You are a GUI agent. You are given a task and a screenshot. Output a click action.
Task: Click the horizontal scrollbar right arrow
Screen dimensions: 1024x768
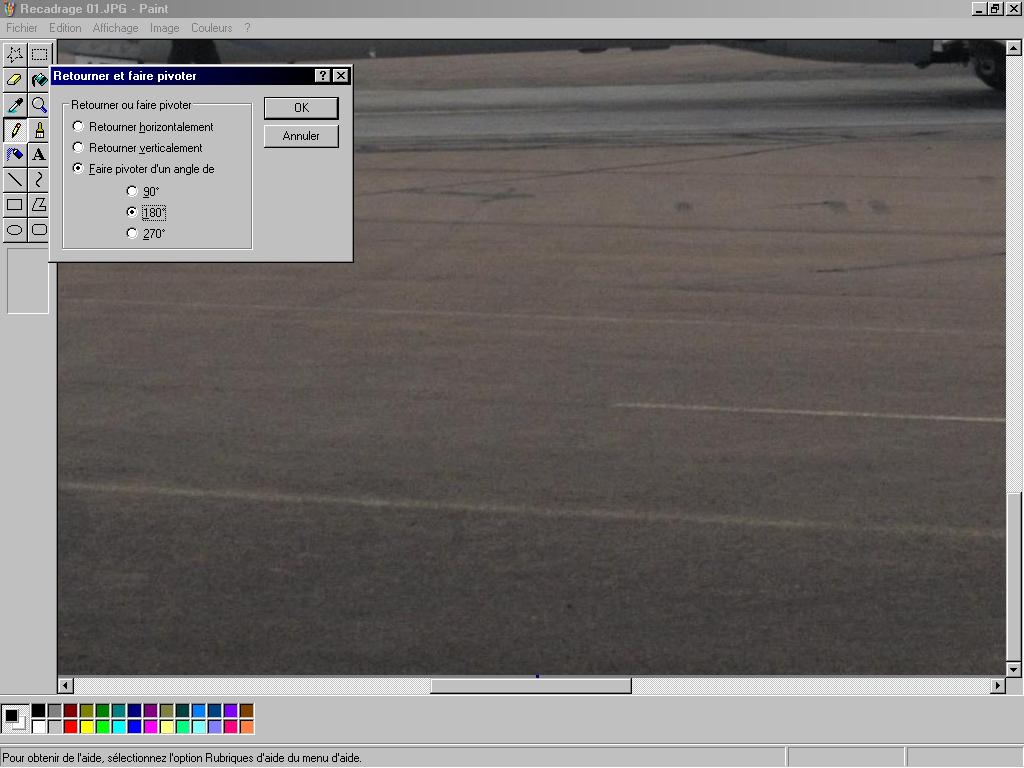[997, 686]
